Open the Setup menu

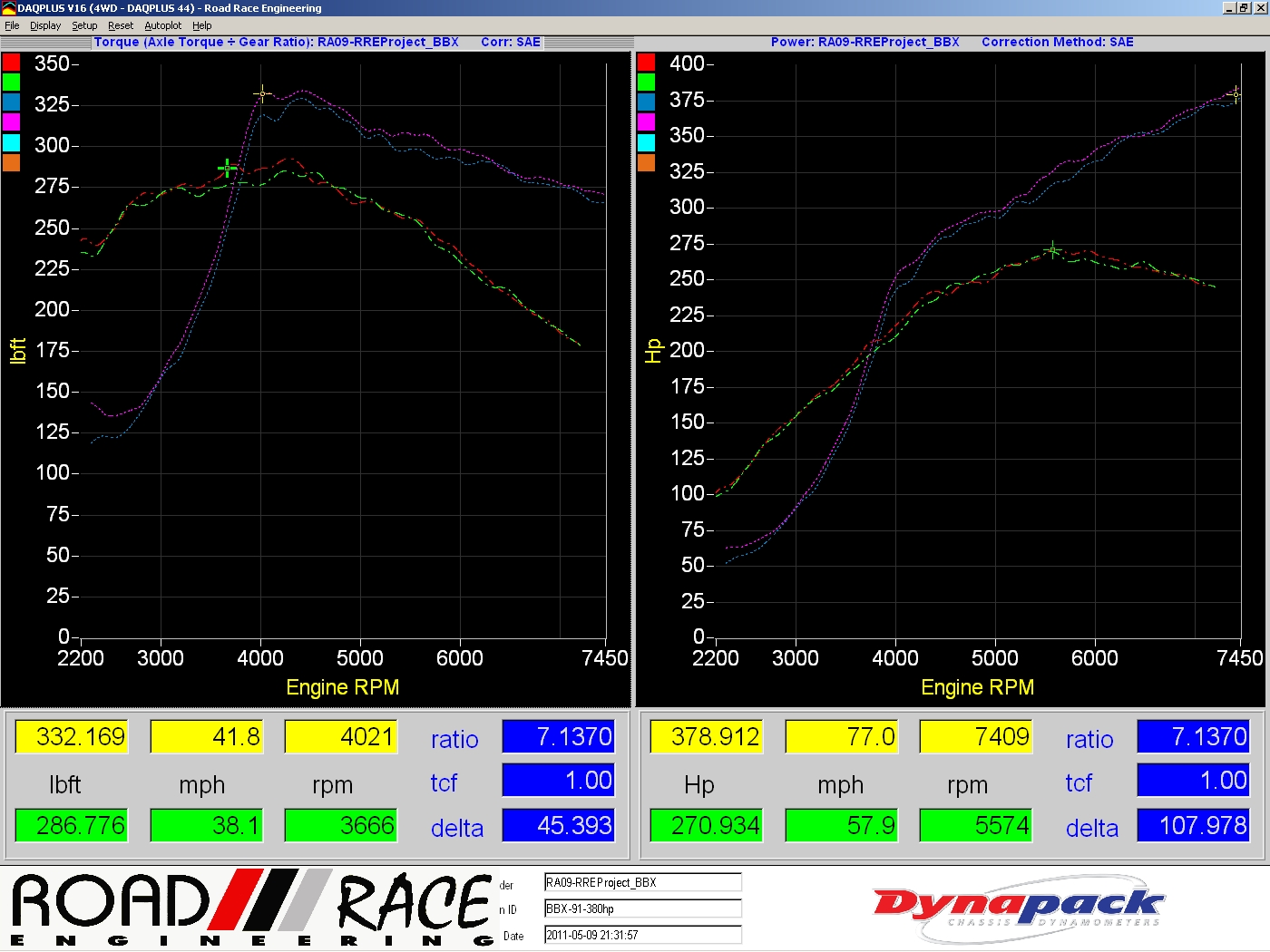(84, 25)
